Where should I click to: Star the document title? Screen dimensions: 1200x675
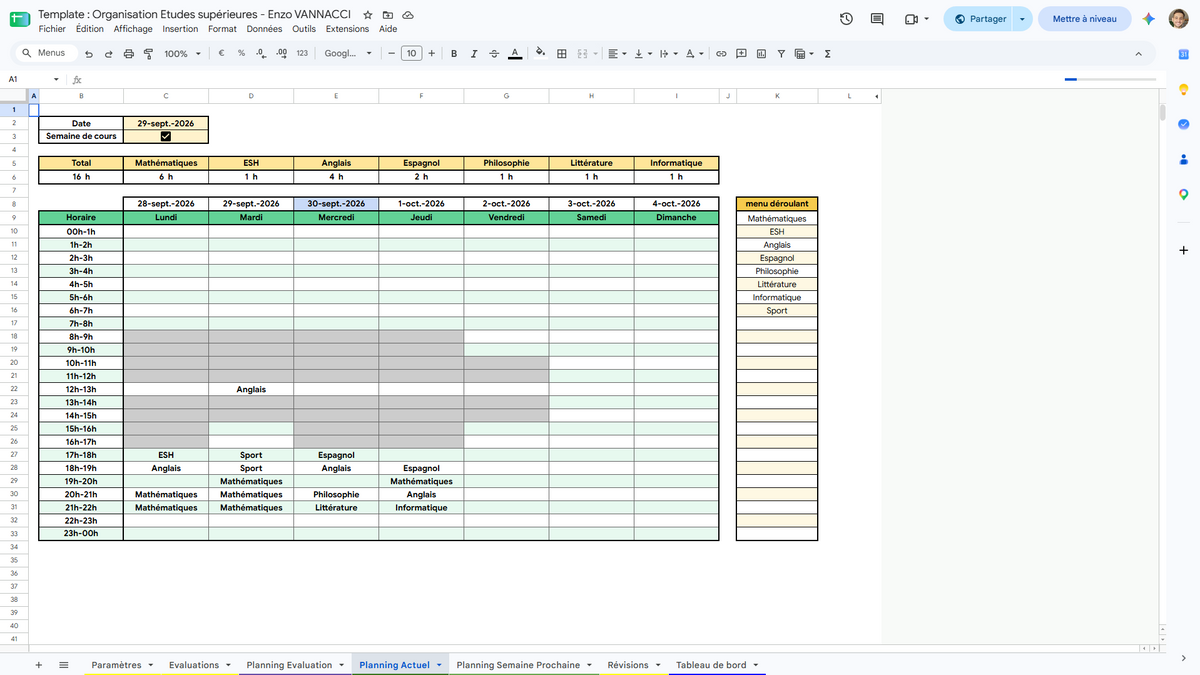[368, 15]
